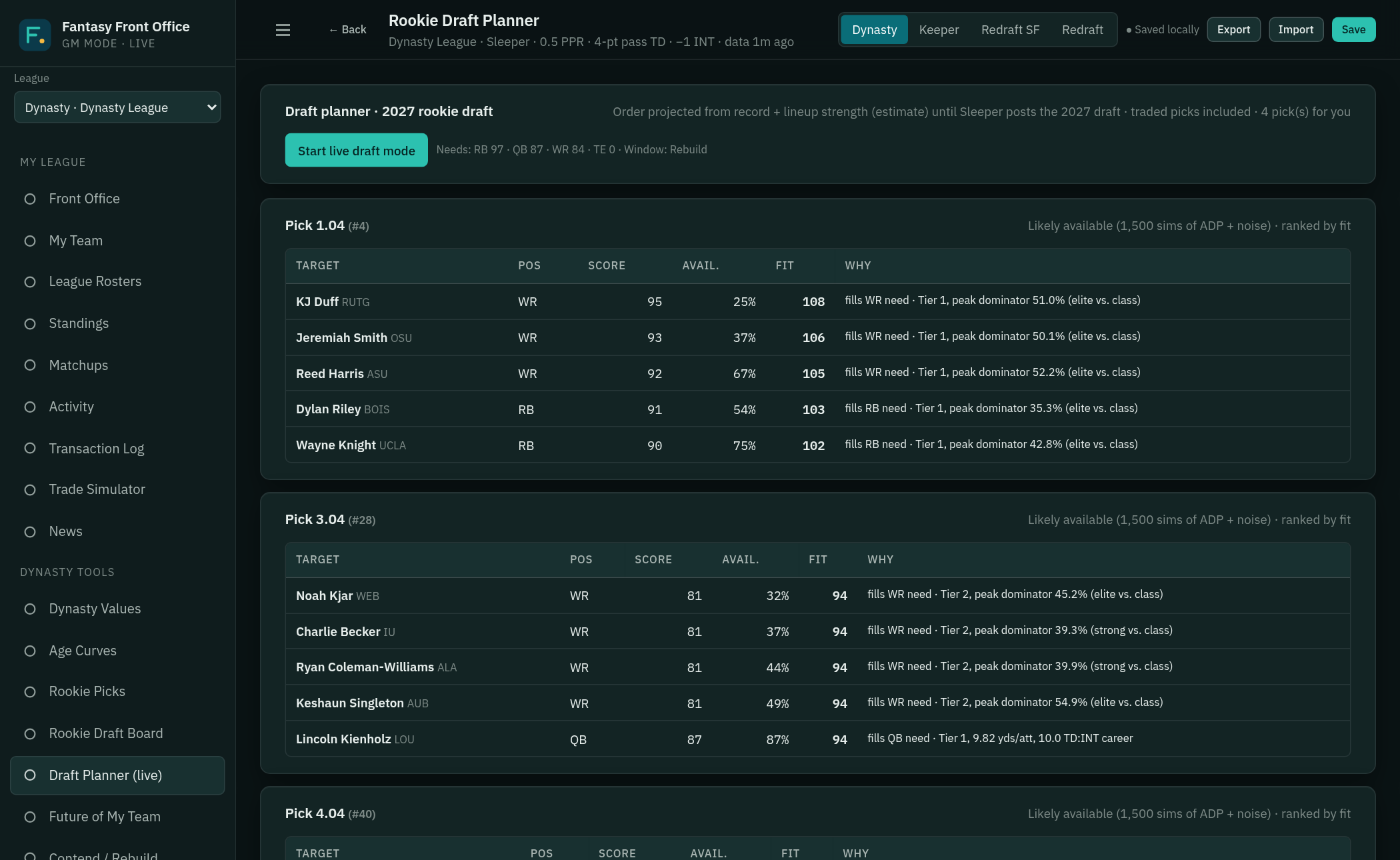
Task: Click the Keshaun Singleton player name
Action: click(x=350, y=703)
